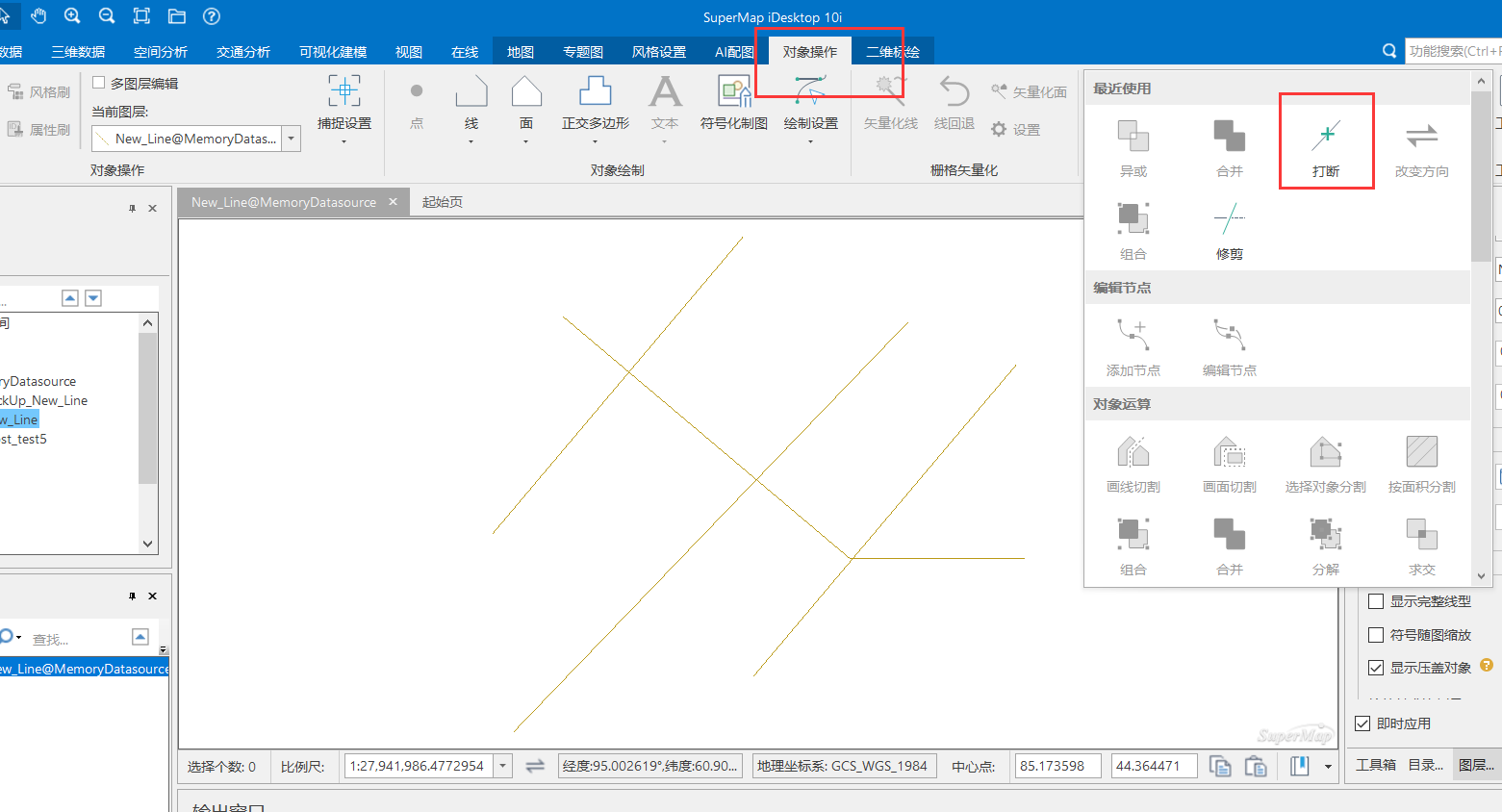This screenshot has height=812, width=1502.
Task: Click the 添加节点 add node tool
Action: (x=1133, y=347)
